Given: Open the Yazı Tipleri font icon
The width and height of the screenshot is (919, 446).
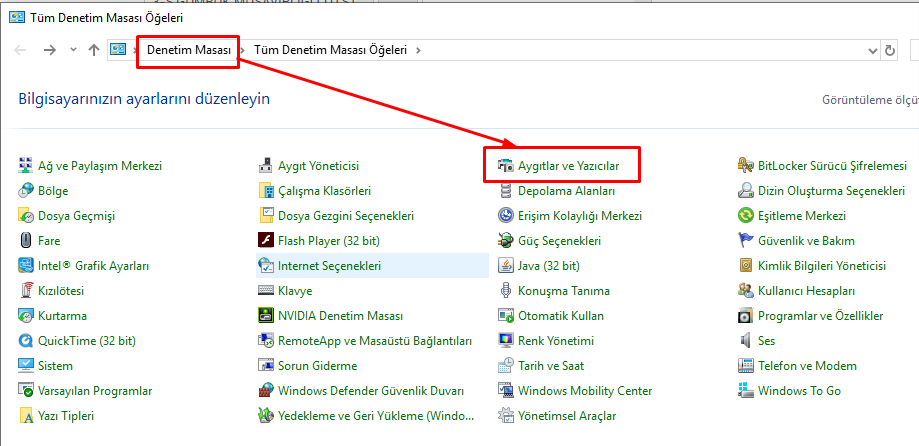Looking at the screenshot, I should point(26,416).
